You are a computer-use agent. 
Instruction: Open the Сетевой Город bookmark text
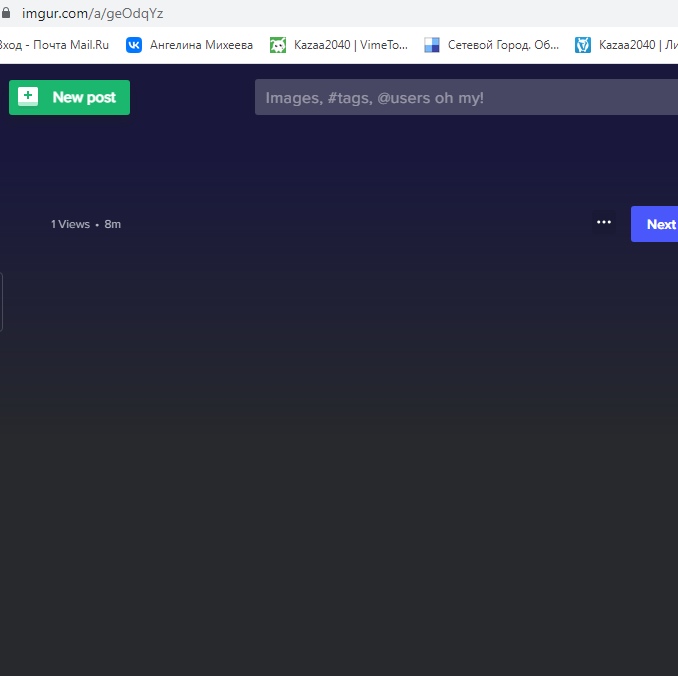[503, 44]
